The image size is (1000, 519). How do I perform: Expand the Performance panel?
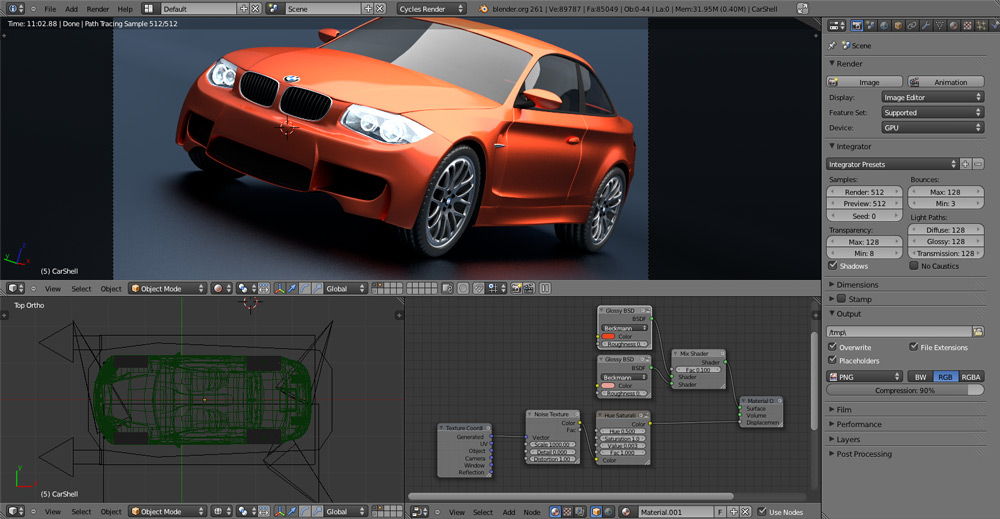click(x=860, y=424)
